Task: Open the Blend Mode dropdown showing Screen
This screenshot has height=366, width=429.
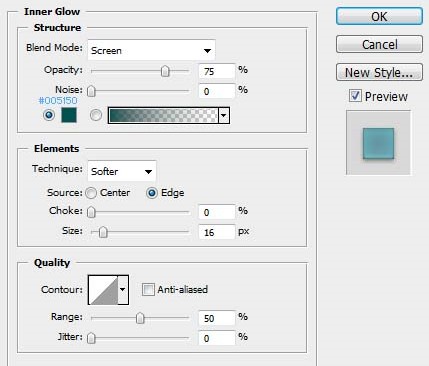Action: [x=151, y=50]
